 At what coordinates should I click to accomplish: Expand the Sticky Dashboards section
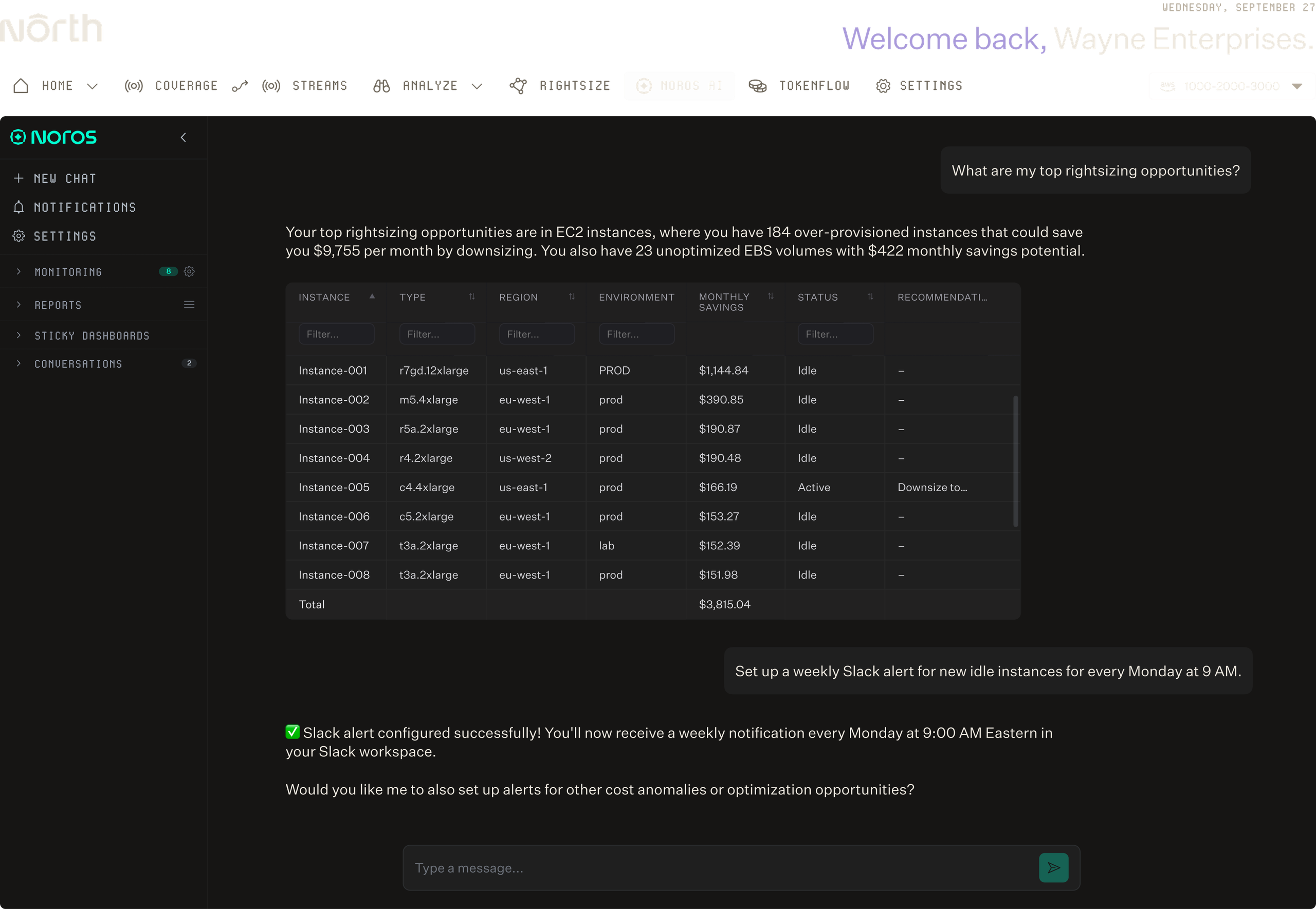point(19,336)
